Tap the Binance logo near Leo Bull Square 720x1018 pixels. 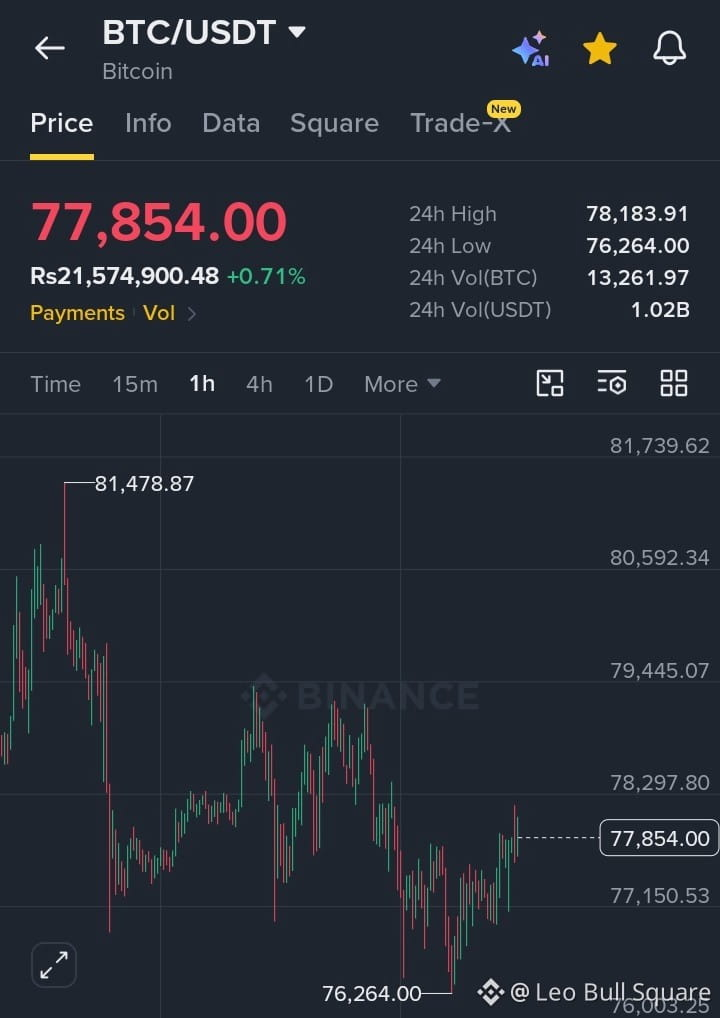pyautogui.click(x=490, y=992)
